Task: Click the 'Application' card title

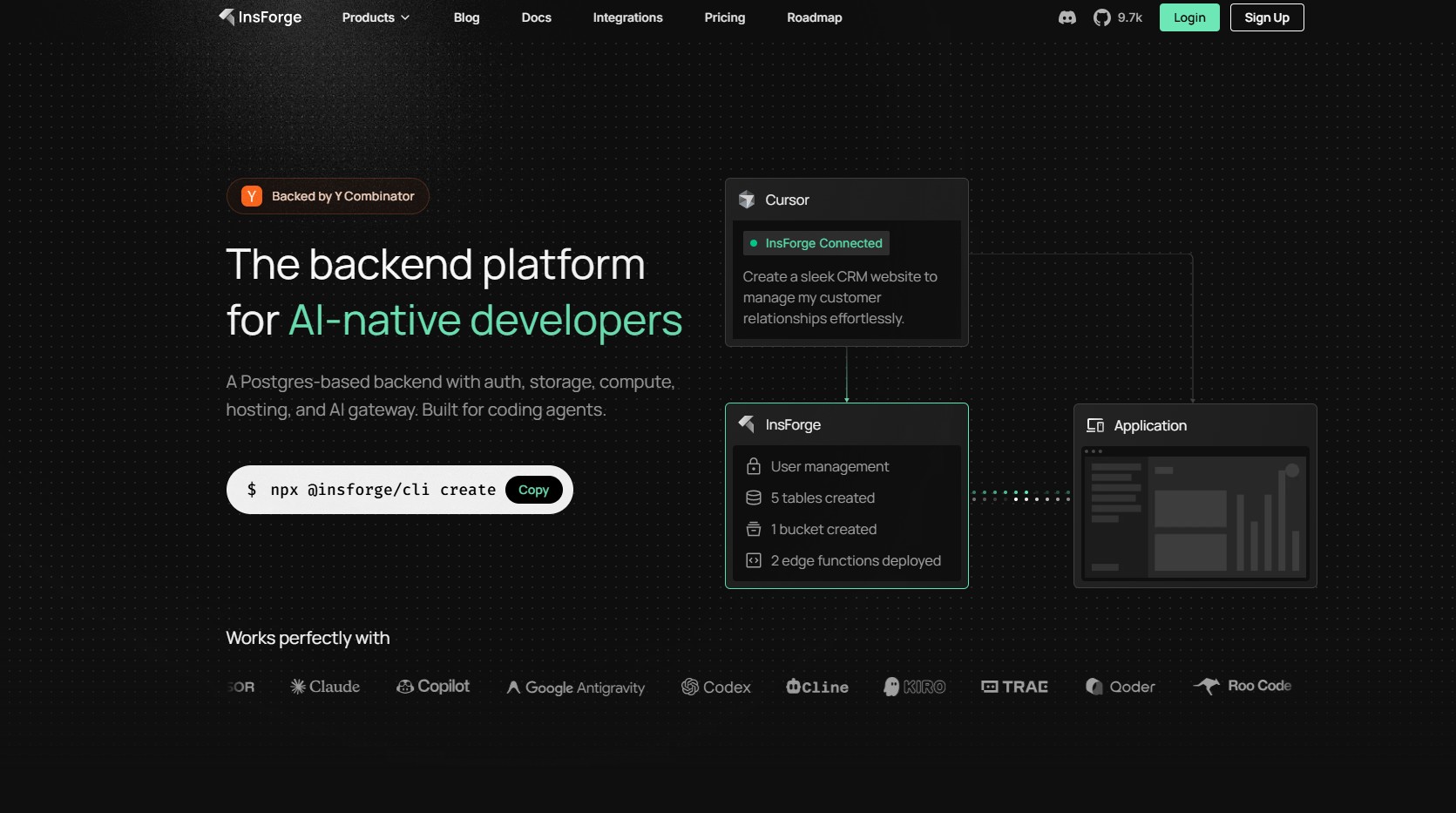Action: click(1150, 425)
